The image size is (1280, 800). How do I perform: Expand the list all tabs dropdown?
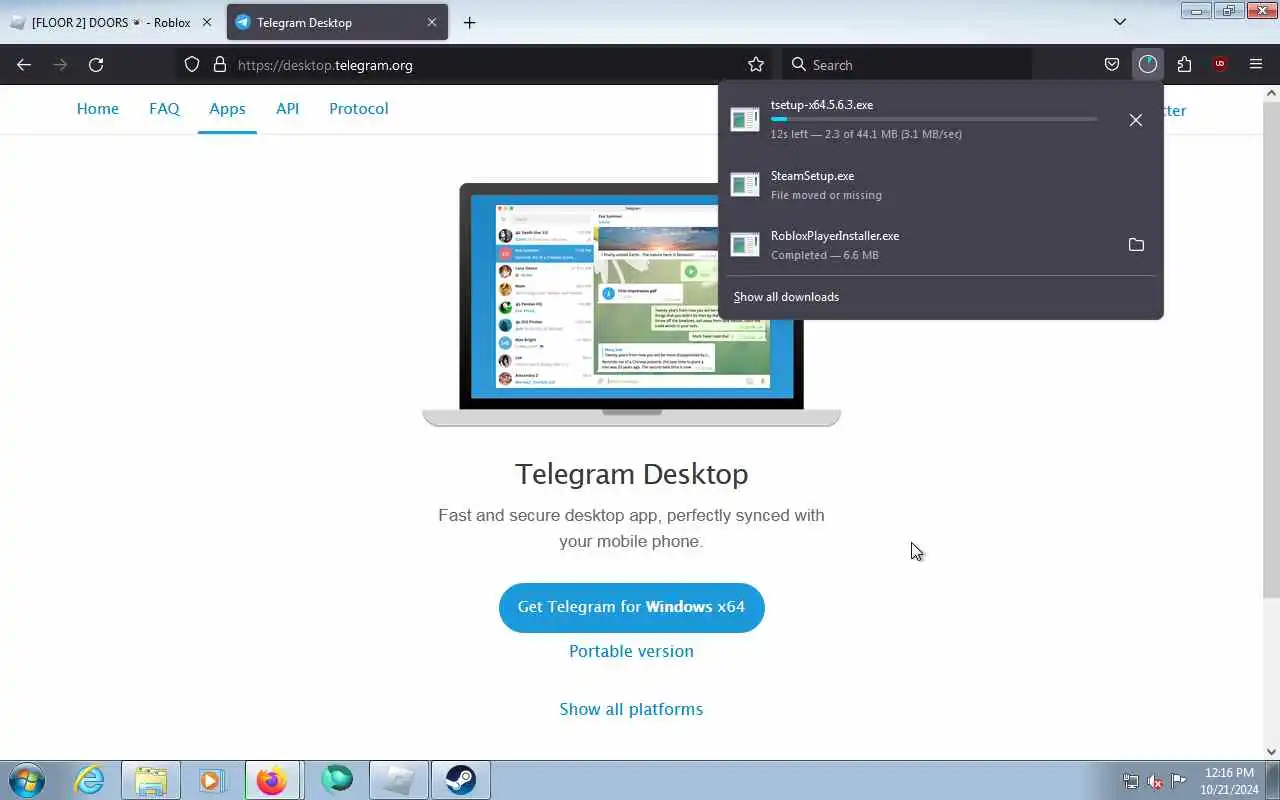coord(1120,22)
